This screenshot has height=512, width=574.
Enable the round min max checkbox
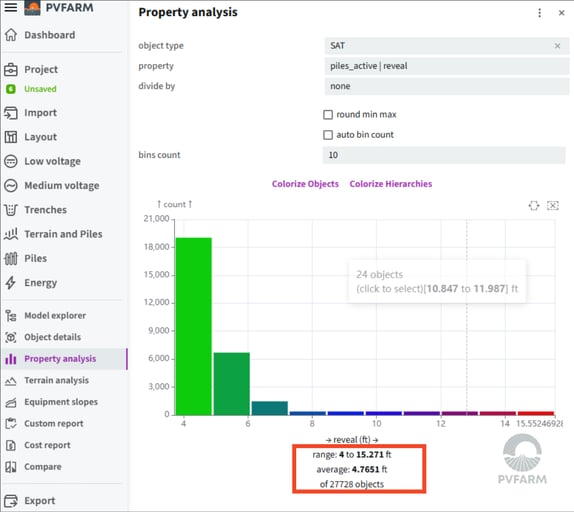click(x=328, y=115)
